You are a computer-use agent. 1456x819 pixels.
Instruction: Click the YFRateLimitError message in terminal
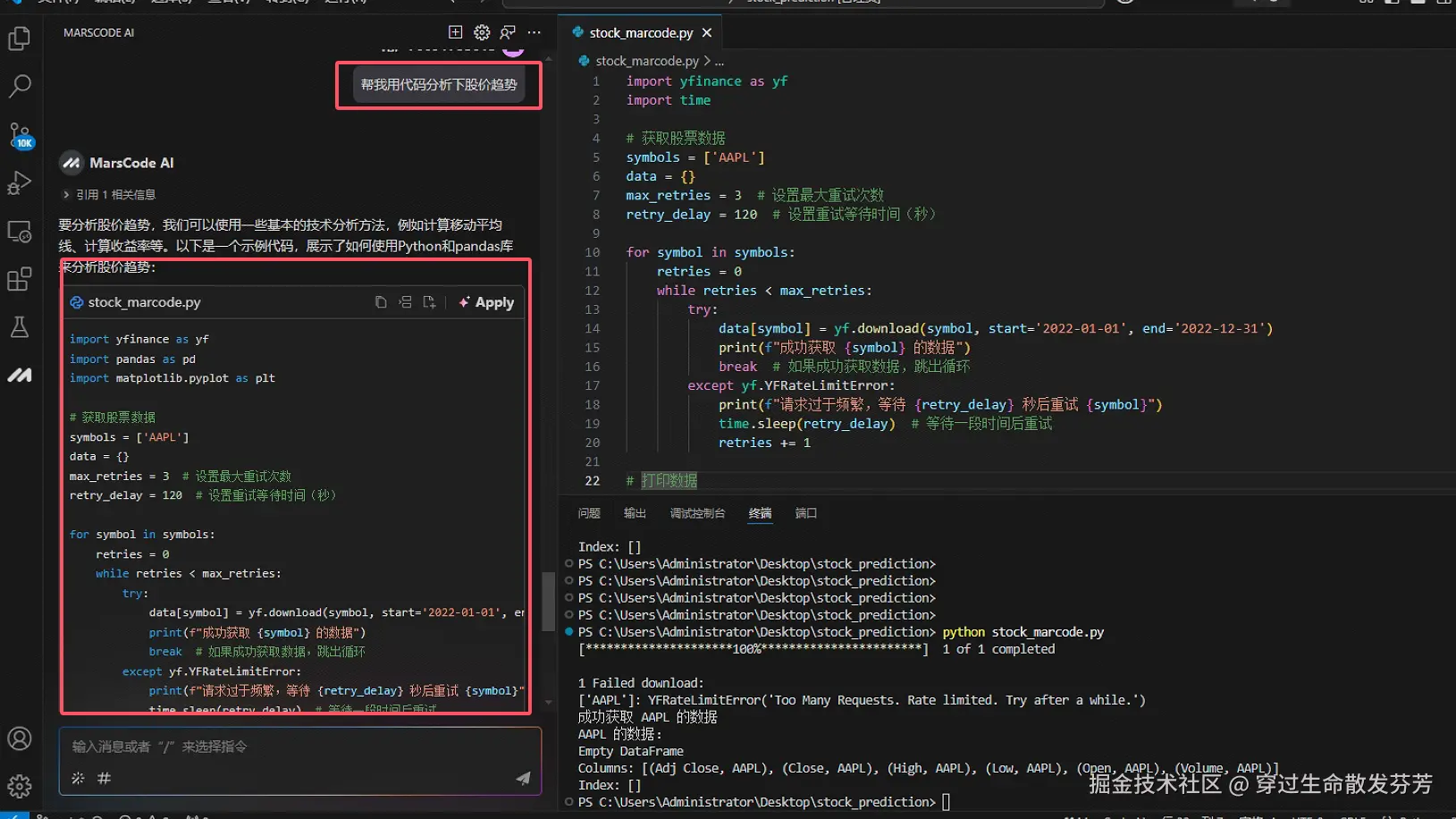pyautogui.click(x=862, y=700)
